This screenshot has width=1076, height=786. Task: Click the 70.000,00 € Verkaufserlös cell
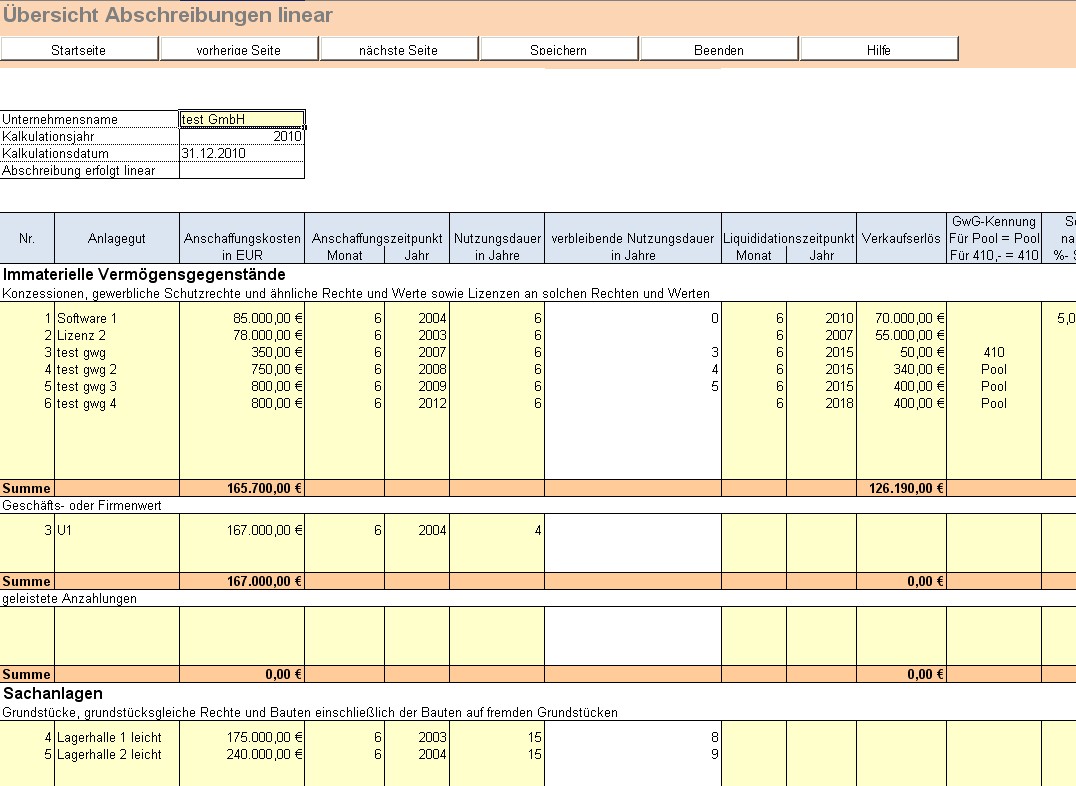pyautogui.click(x=901, y=318)
